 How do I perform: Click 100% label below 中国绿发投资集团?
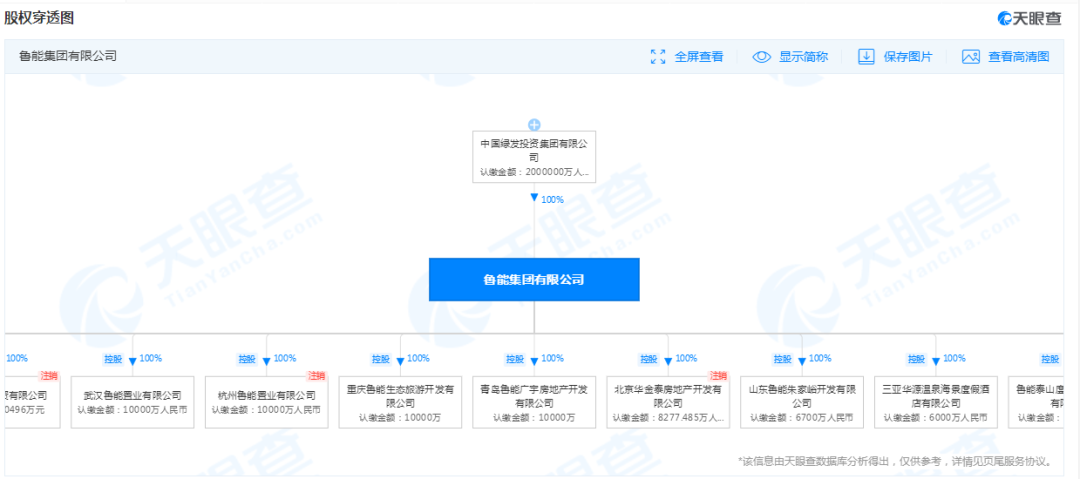(552, 199)
